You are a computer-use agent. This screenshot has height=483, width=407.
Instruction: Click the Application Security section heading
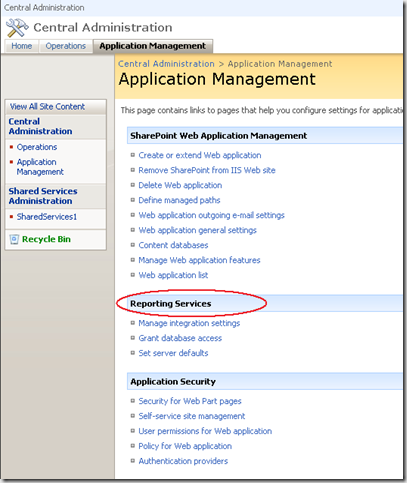coord(173,382)
